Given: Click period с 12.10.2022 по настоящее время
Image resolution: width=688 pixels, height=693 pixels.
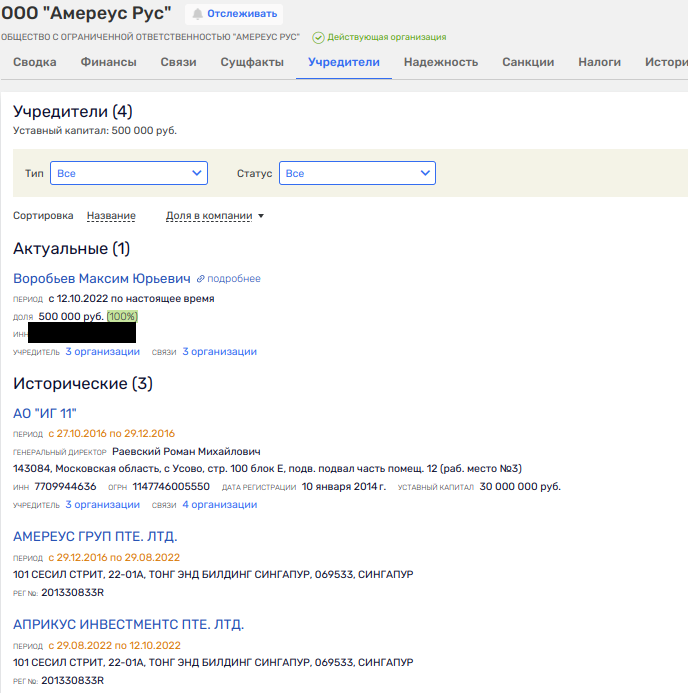Looking at the screenshot, I should click(131, 298).
